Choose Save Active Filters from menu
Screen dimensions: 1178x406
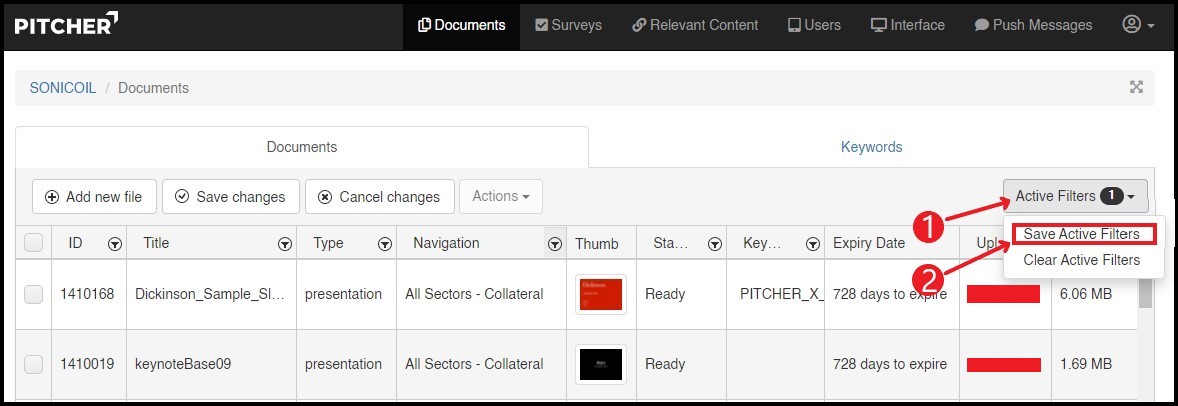click(x=1081, y=234)
